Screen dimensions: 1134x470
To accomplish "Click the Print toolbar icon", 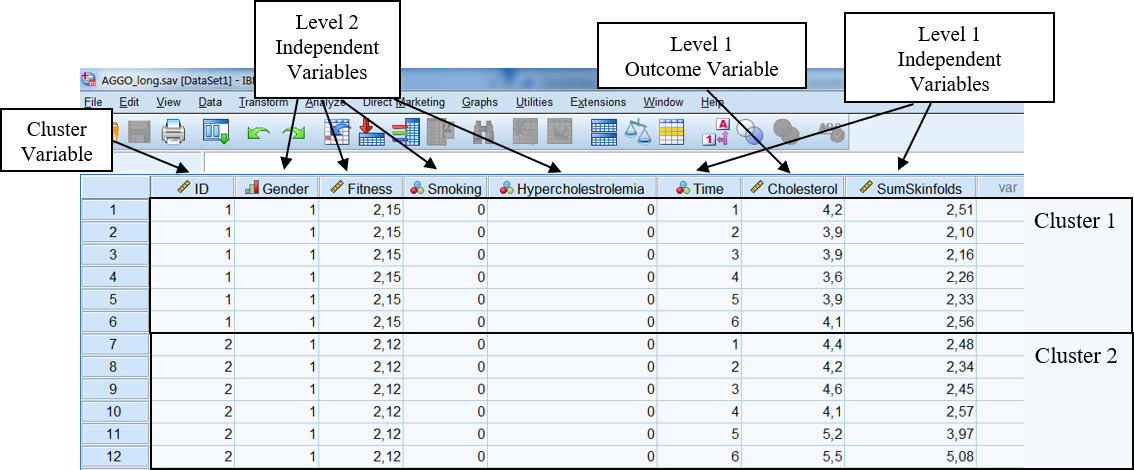I will pyautogui.click(x=174, y=132).
